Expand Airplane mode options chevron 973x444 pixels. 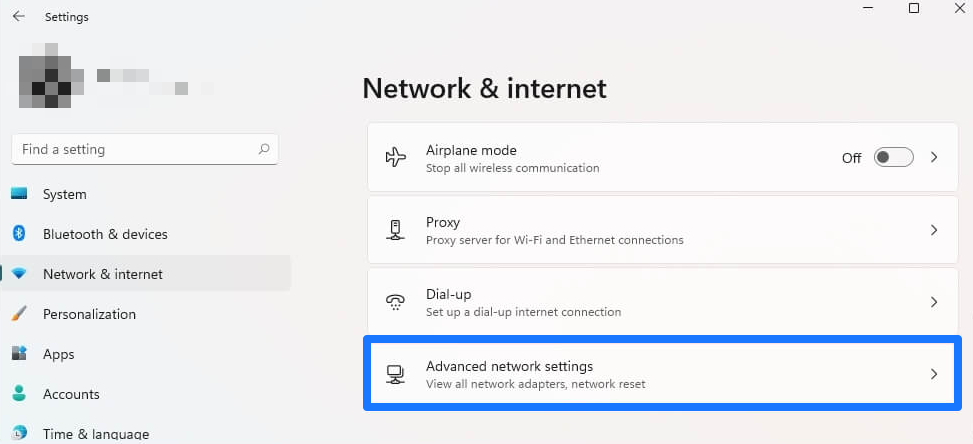(933, 158)
